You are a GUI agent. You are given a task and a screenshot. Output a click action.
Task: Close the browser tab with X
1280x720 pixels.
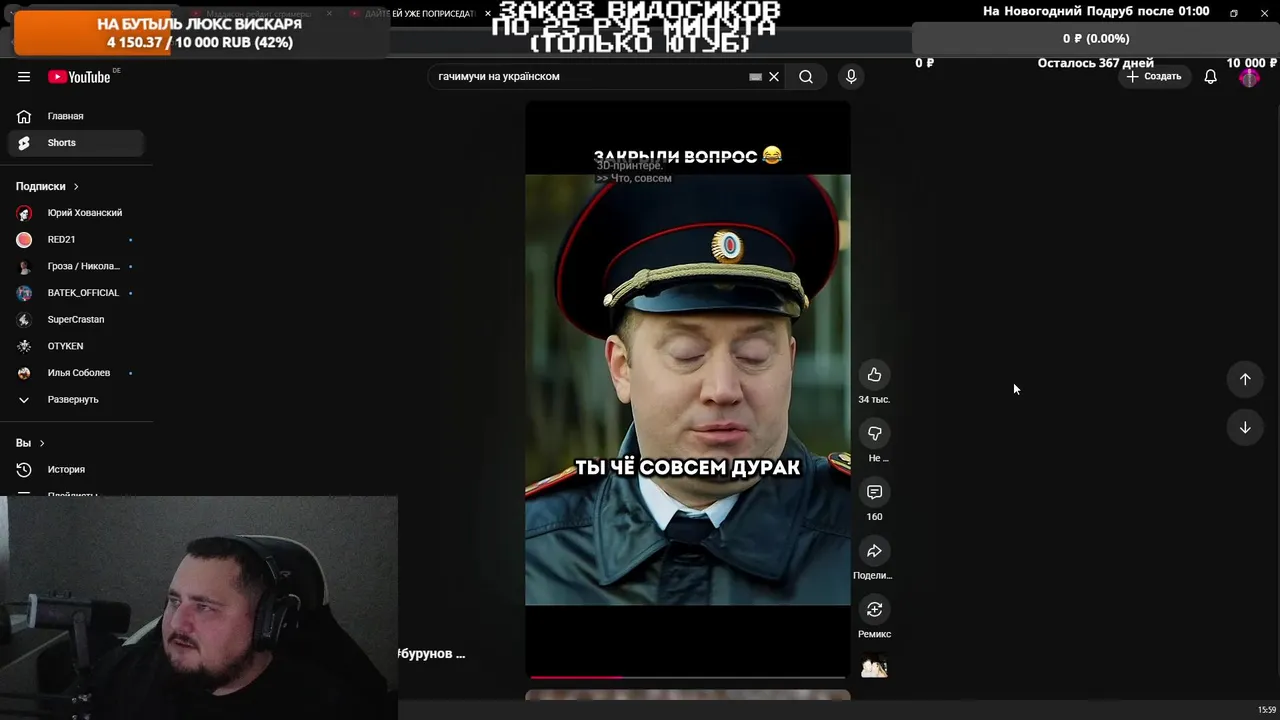tap(488, 14)
